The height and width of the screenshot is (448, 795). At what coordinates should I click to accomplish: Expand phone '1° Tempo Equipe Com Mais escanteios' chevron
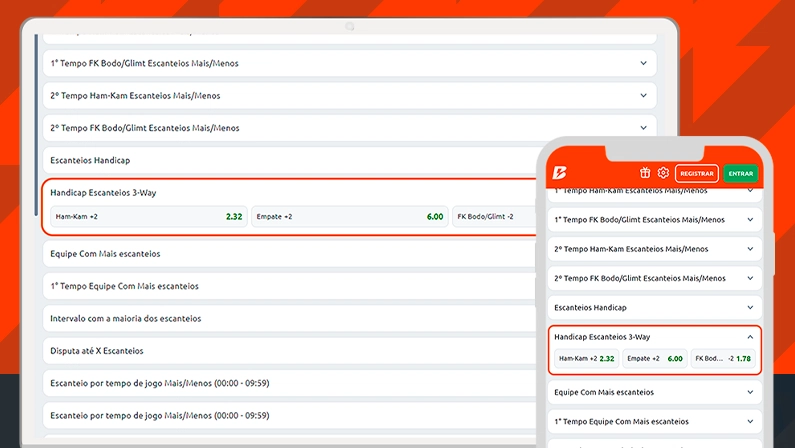click(750, 421)
